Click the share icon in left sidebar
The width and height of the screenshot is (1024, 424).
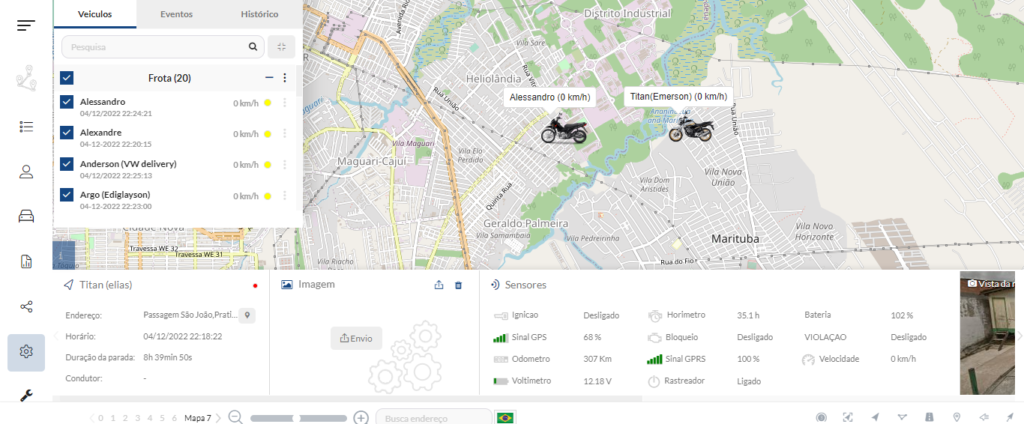[26, 306]
